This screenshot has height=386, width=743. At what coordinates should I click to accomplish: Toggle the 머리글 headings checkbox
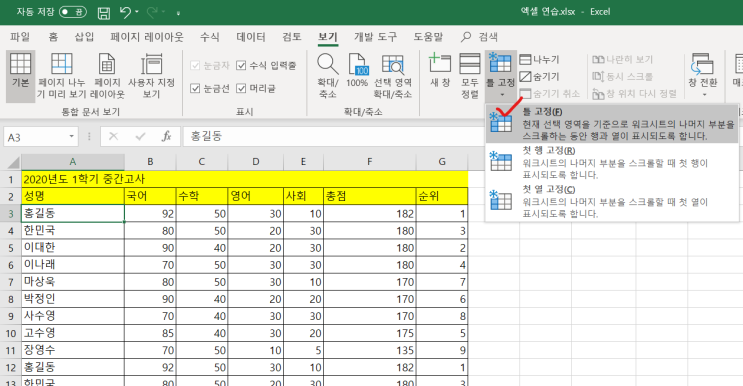241,88
